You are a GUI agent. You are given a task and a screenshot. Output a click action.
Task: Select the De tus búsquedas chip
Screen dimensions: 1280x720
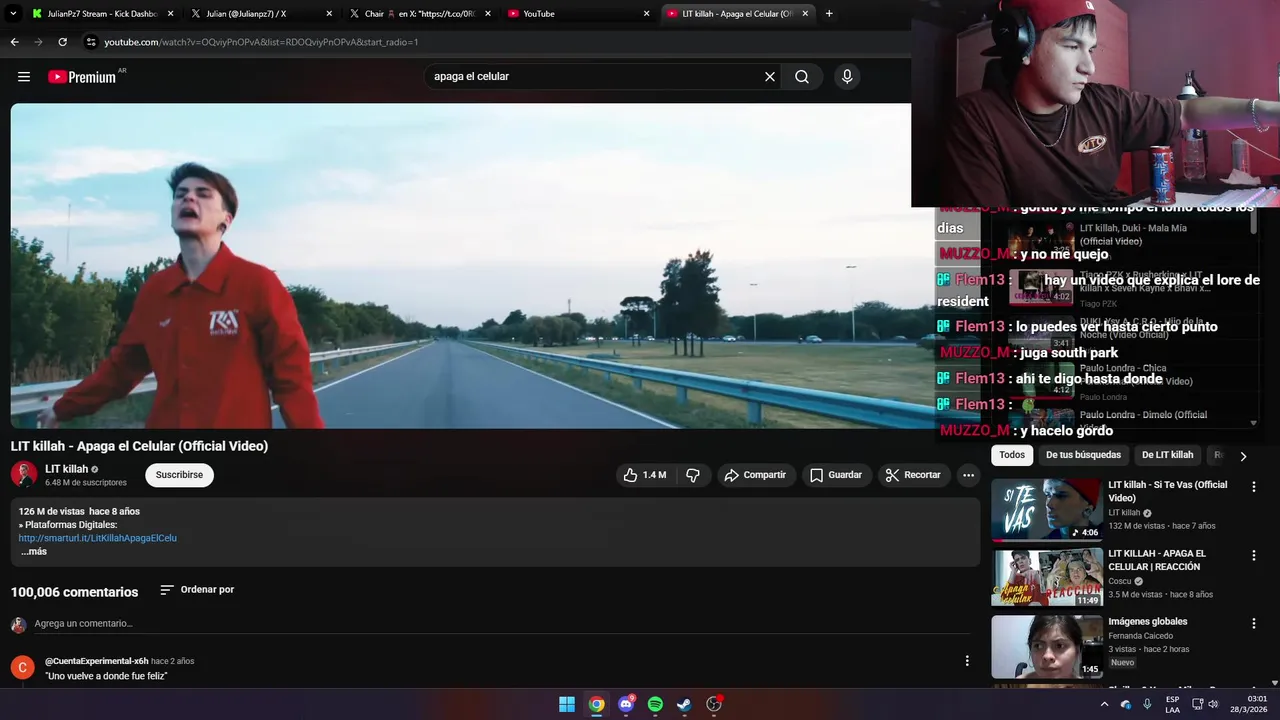[x=1083, y=455]
